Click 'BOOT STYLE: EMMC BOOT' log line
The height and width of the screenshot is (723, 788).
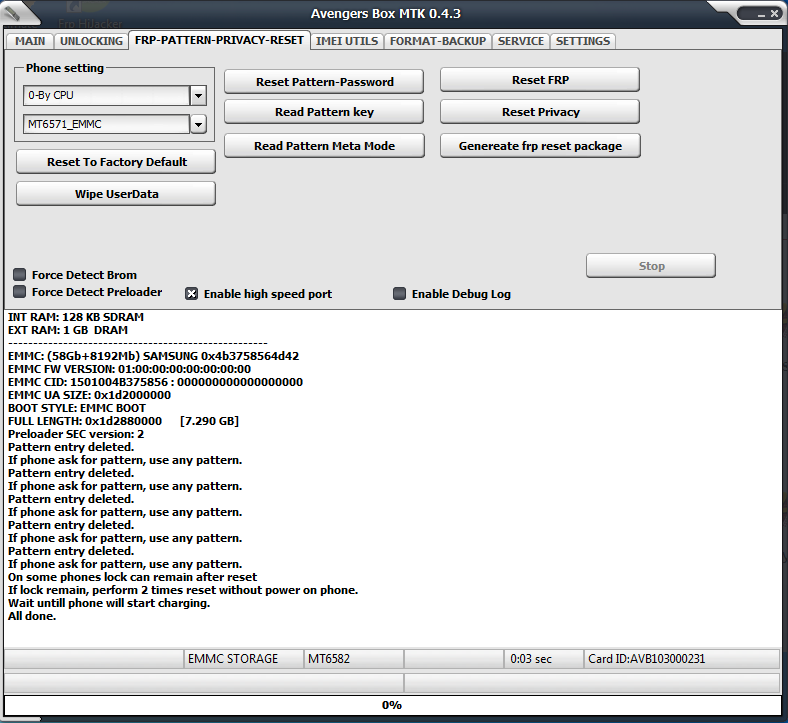(77, 408)
